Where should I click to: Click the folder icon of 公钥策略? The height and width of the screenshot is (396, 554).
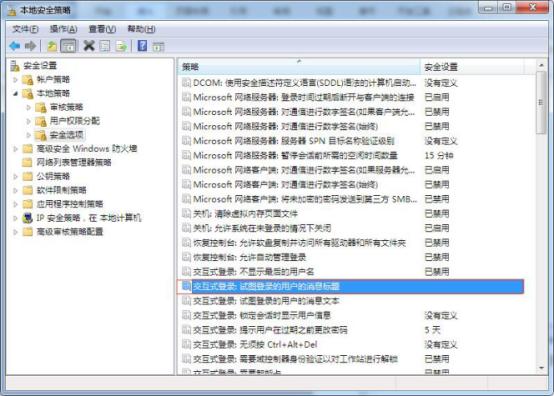28,176
